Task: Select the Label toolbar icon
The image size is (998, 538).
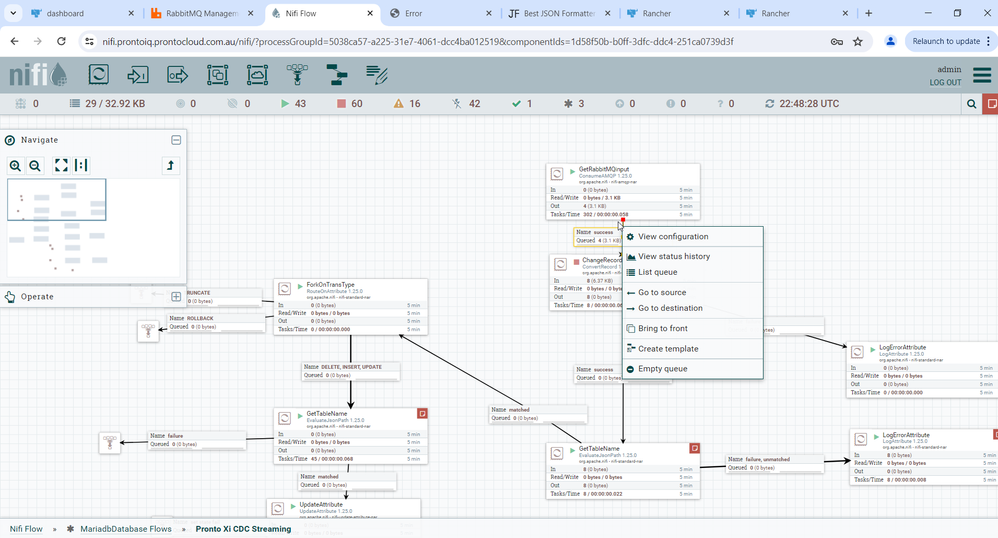Action: click(x=377, y=74)
